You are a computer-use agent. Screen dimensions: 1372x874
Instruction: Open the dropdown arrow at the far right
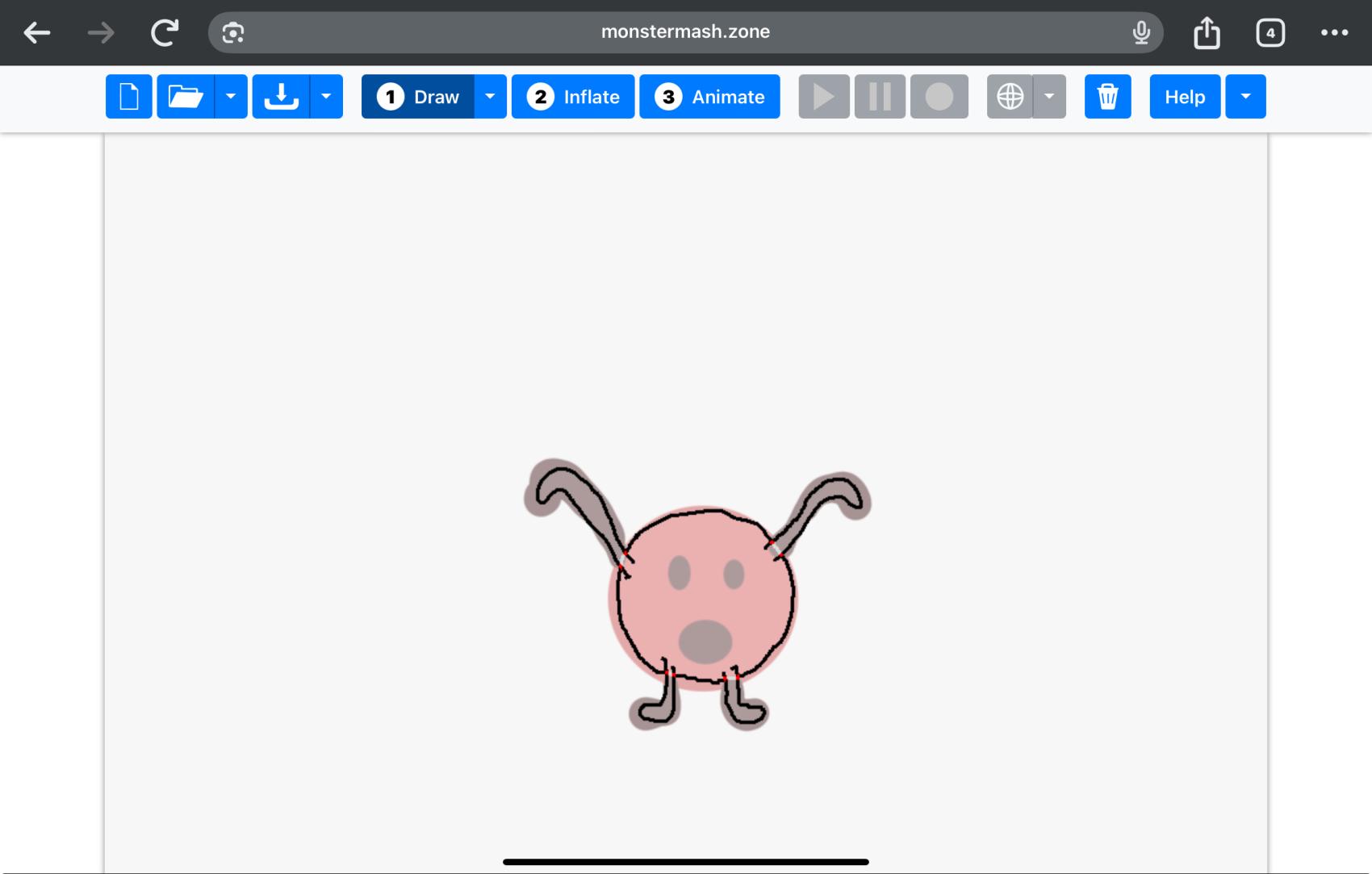1245,96
